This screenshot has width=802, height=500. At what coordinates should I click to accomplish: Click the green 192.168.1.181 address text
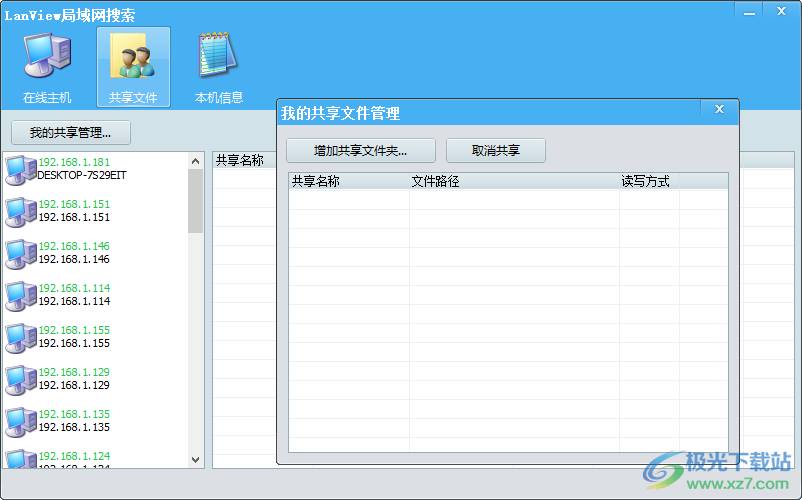(x=74, y=162)
